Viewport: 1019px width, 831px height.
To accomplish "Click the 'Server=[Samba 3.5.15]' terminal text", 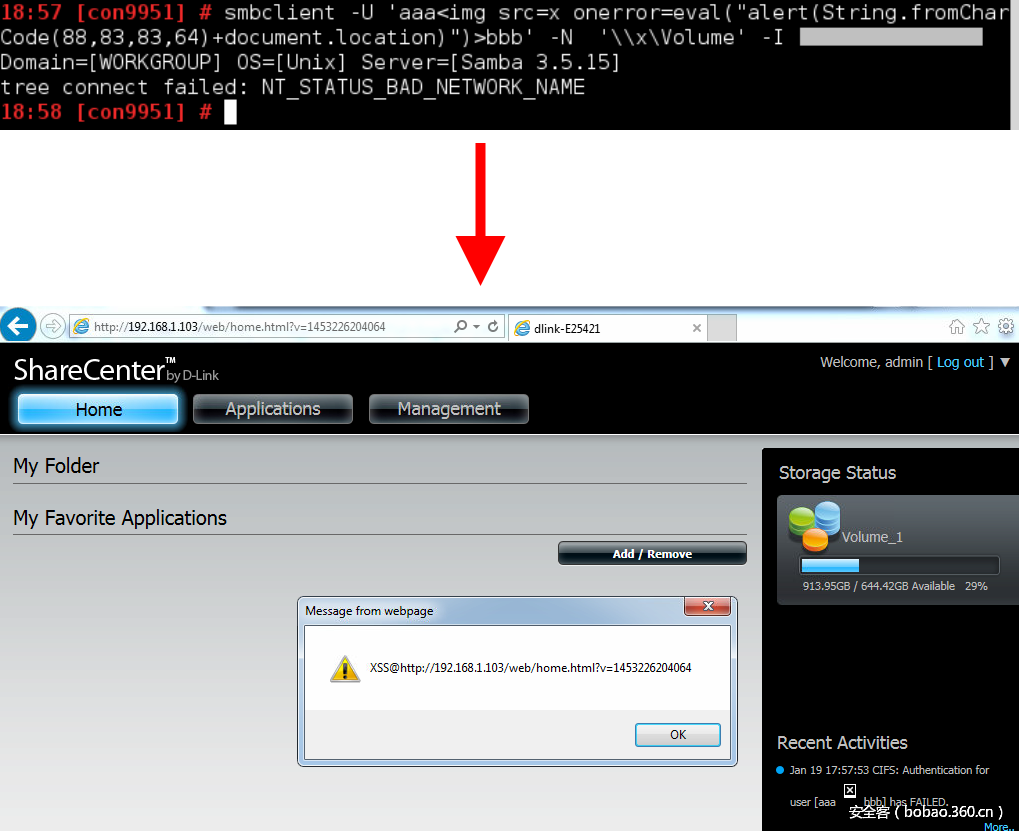I will (x=490, y=62).
